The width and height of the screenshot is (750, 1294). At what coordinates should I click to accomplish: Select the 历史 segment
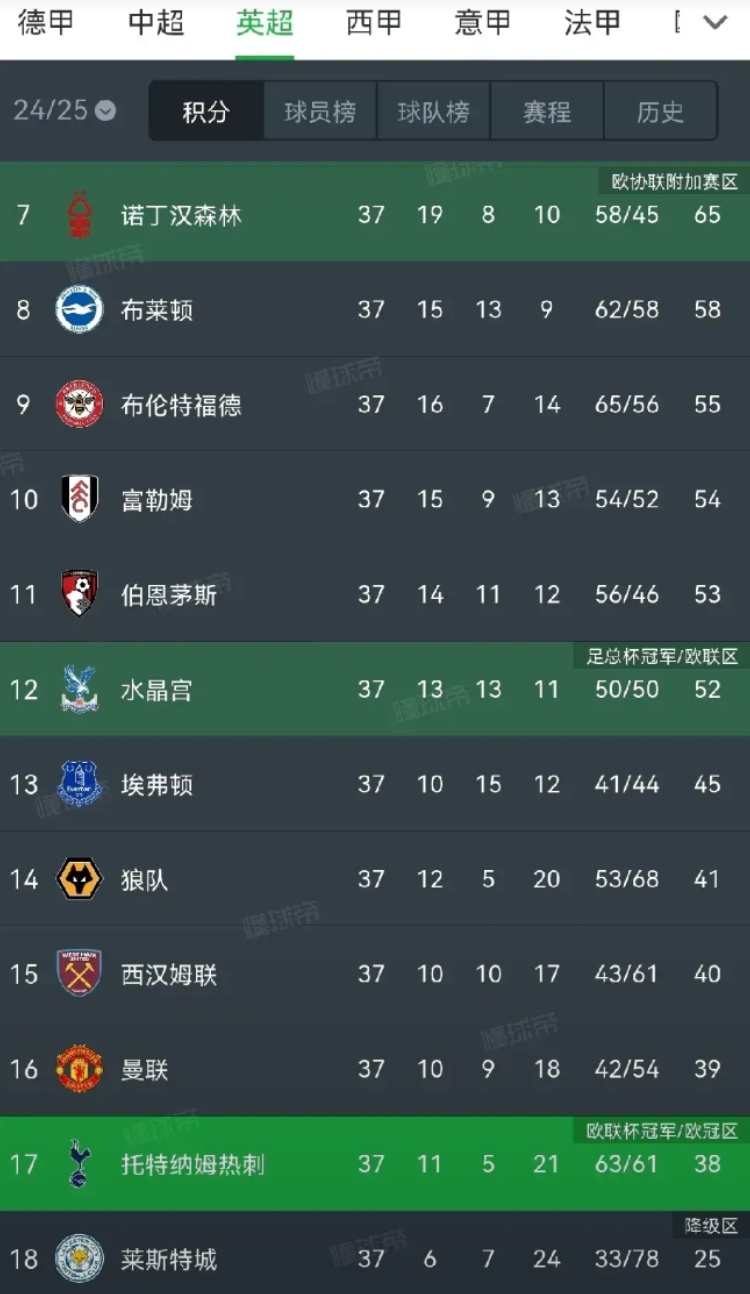tap(660, 111)
